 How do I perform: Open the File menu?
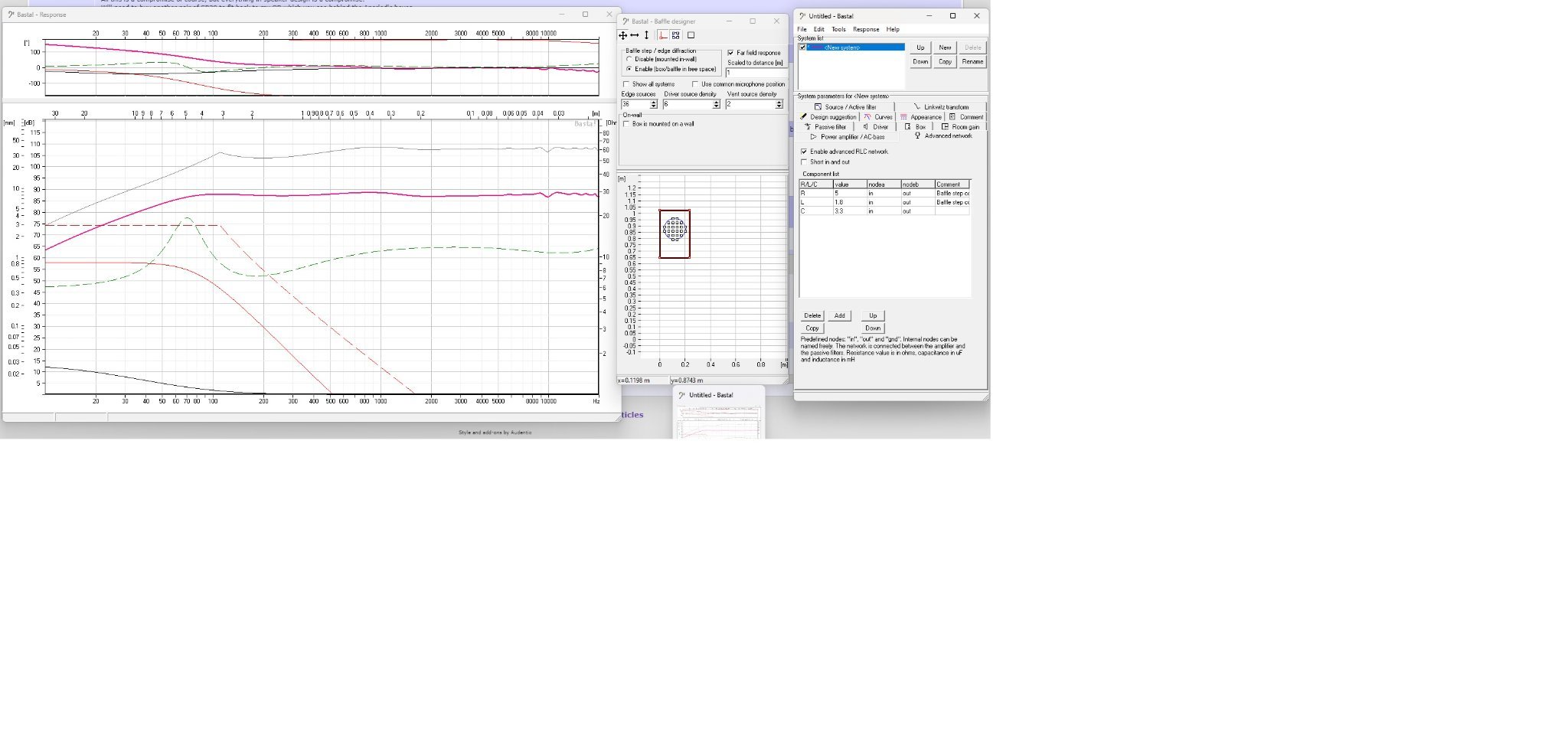[x=802, y=30]
